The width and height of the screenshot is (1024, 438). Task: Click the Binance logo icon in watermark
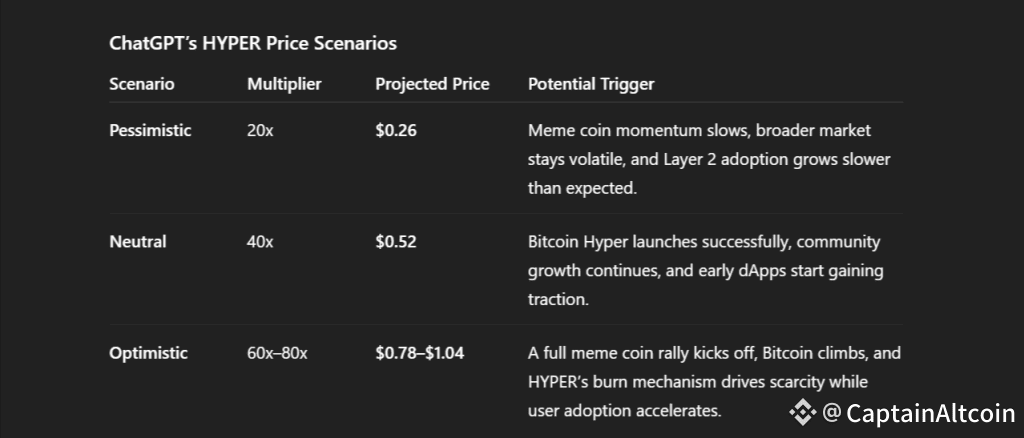pyautogui.click(x=803, y=413)
